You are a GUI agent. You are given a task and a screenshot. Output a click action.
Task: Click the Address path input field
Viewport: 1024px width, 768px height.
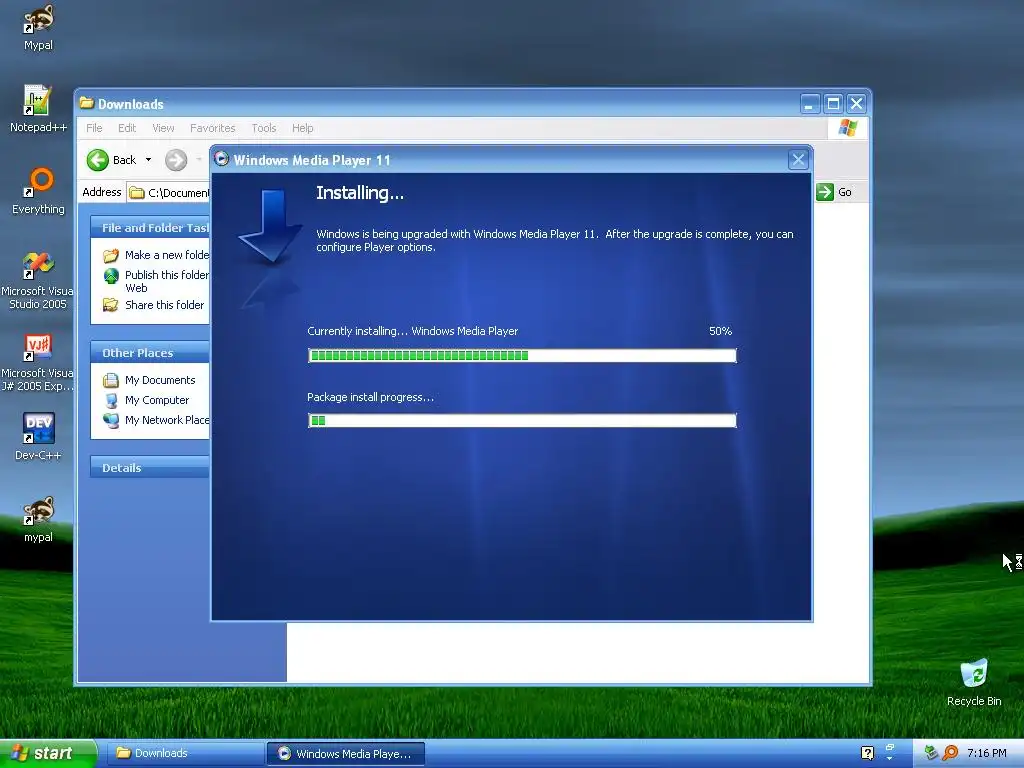[x=168, y=192]
